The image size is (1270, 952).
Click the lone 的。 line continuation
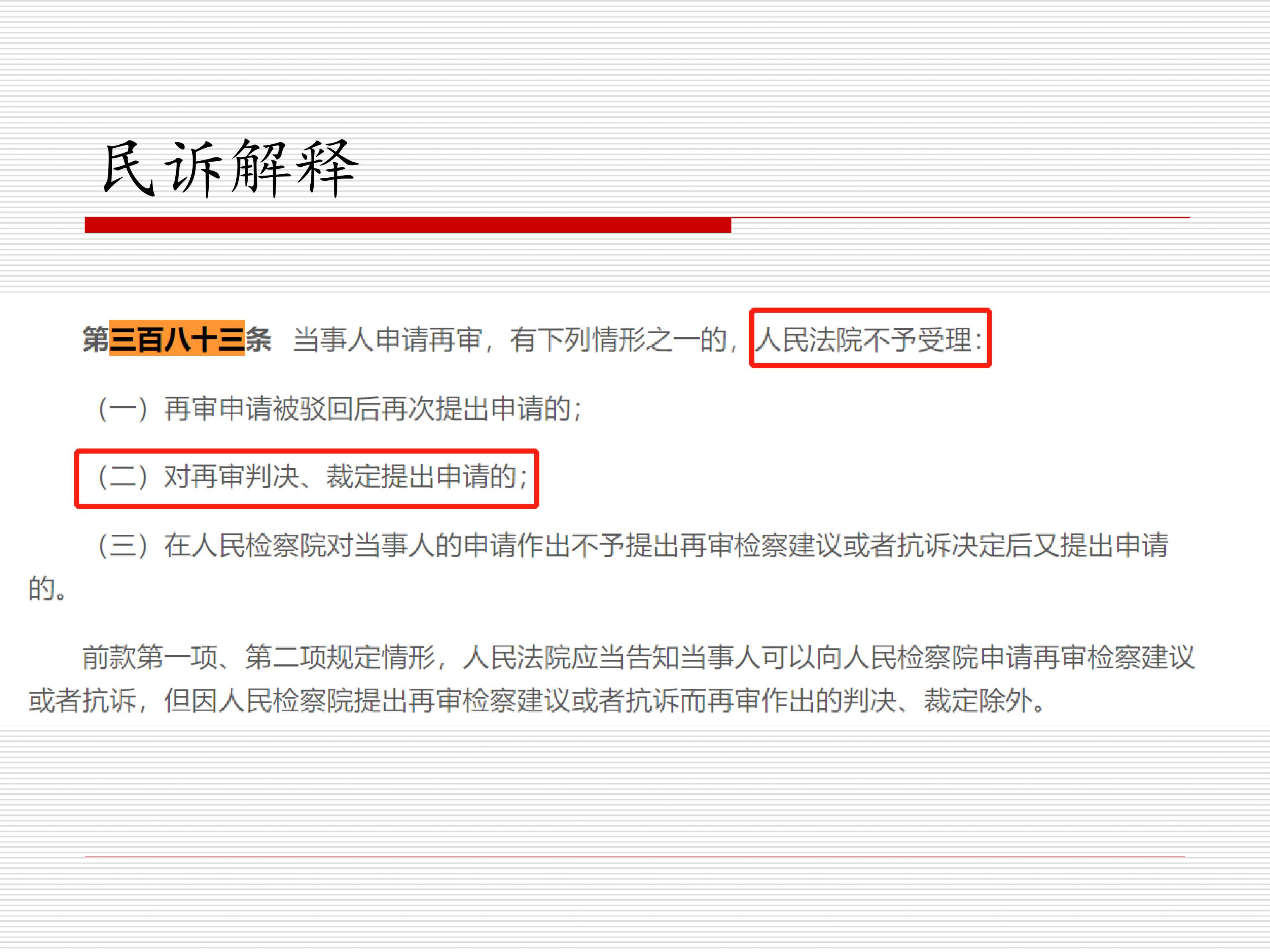pyautogui.click(x=48, y=589)
